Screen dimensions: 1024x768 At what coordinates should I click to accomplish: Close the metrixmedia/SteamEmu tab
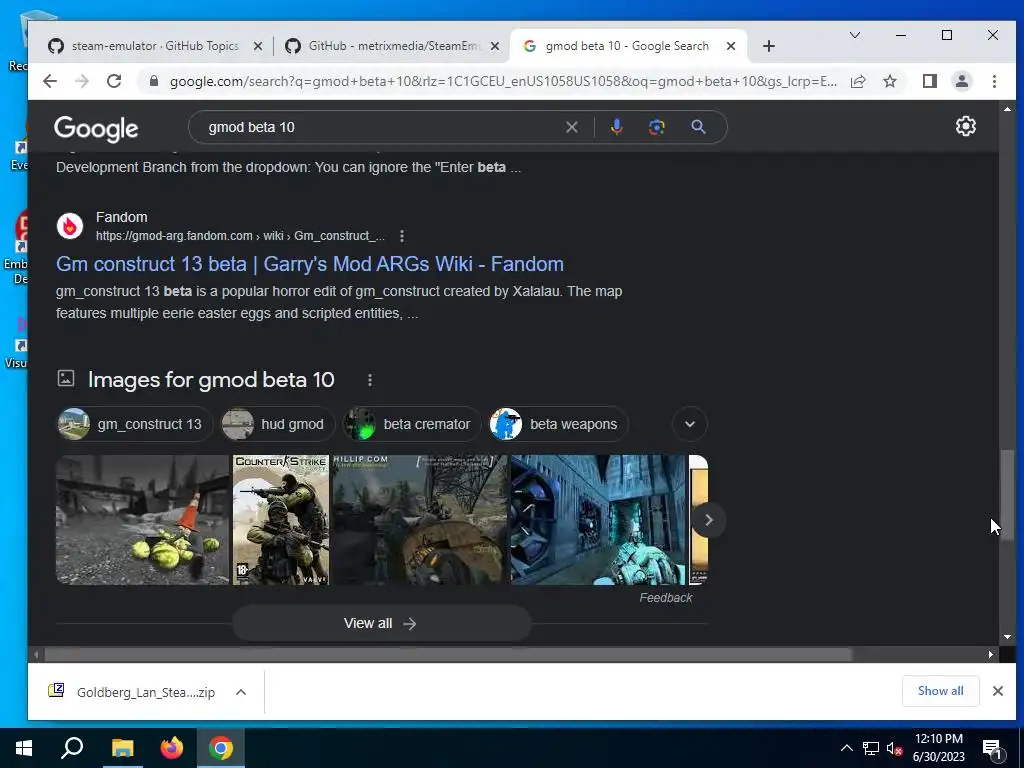tap(495, 46)
